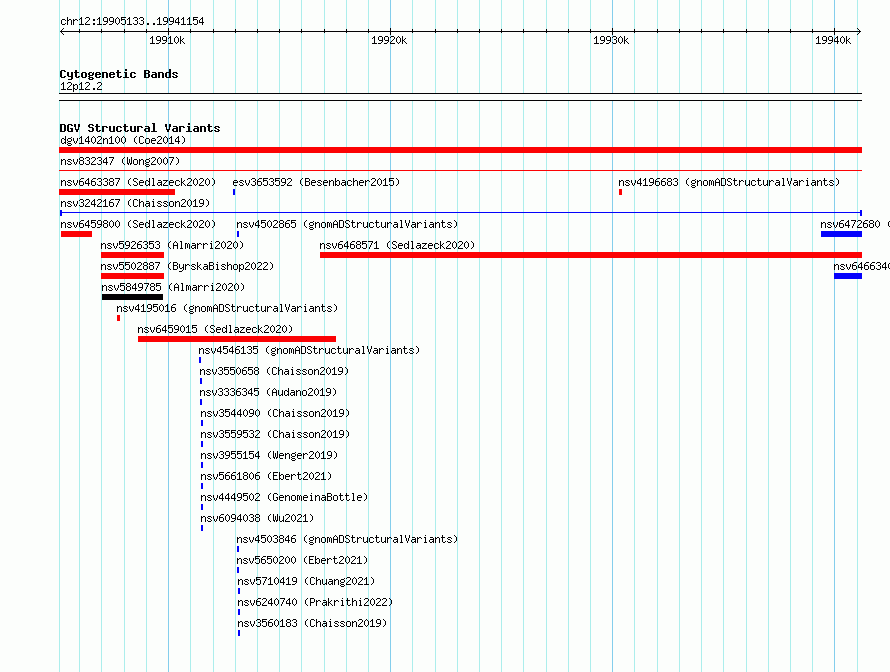Select the small red nsv4196683 marker
Image resolution: width=890 pixels, height=672 pixels.
[x=620, y=192]
